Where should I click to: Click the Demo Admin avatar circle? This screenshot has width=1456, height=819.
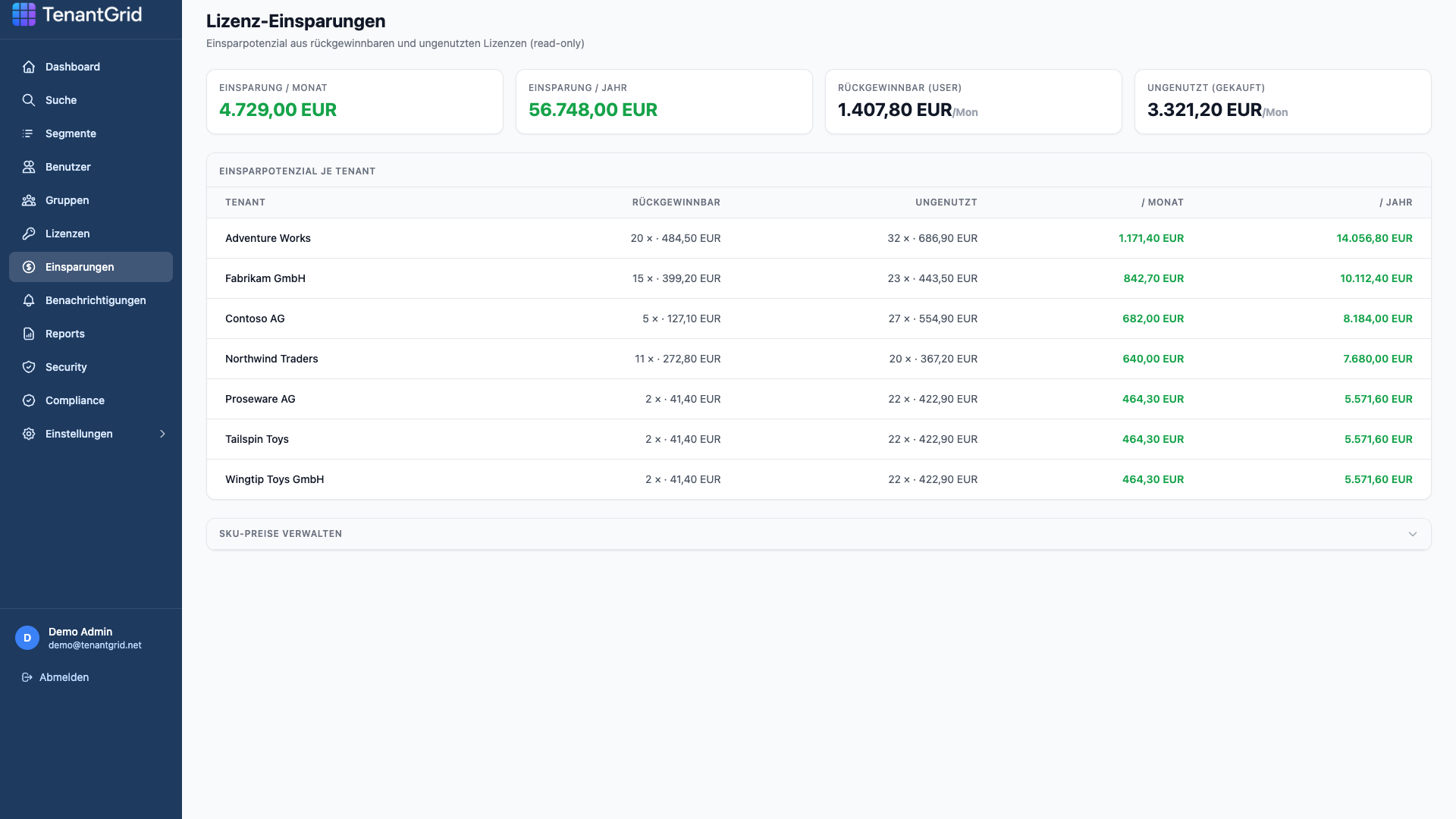27,638
